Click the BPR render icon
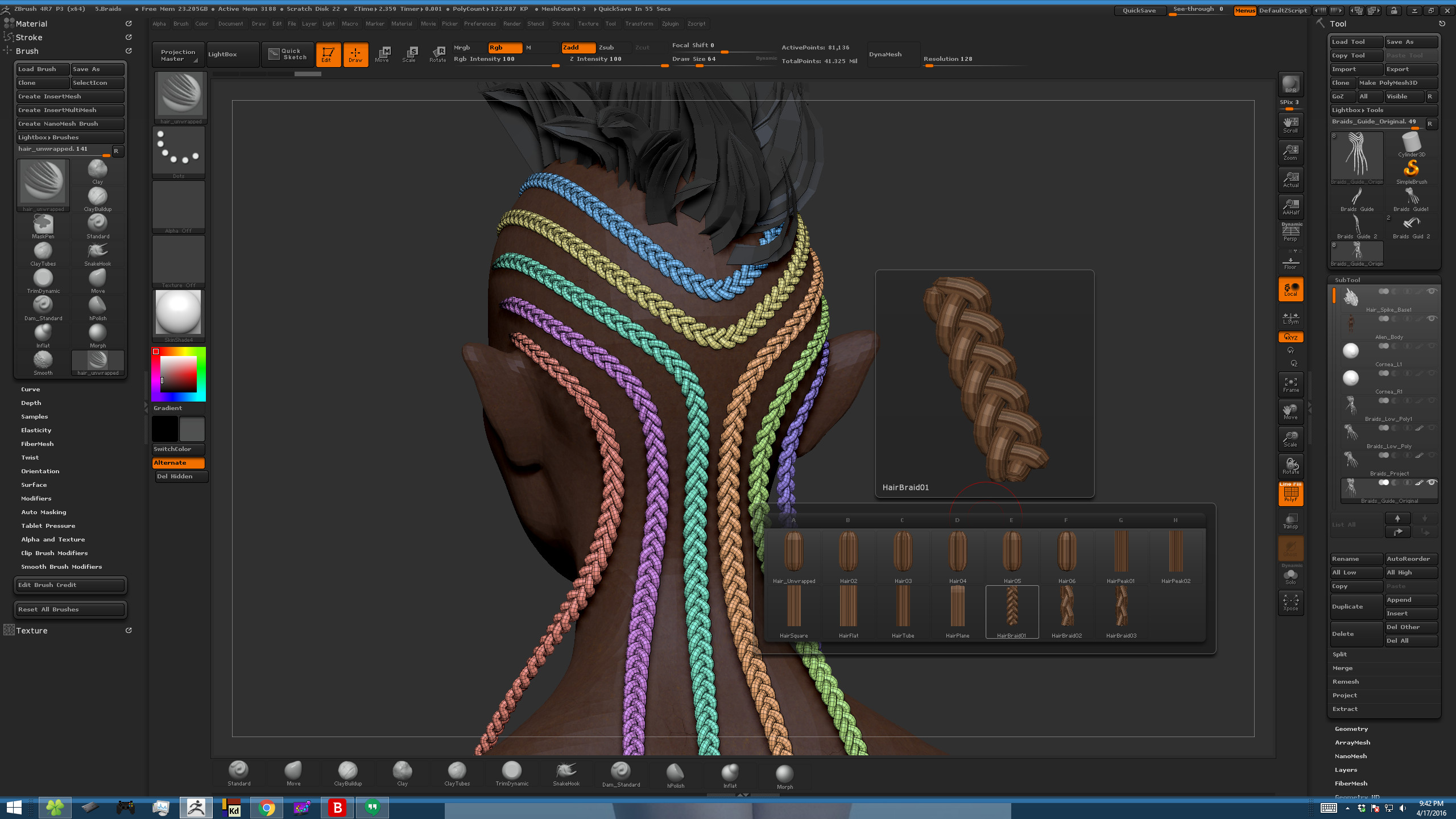The height and width of the screenshot is (819, 1456). click(1290, 84)
